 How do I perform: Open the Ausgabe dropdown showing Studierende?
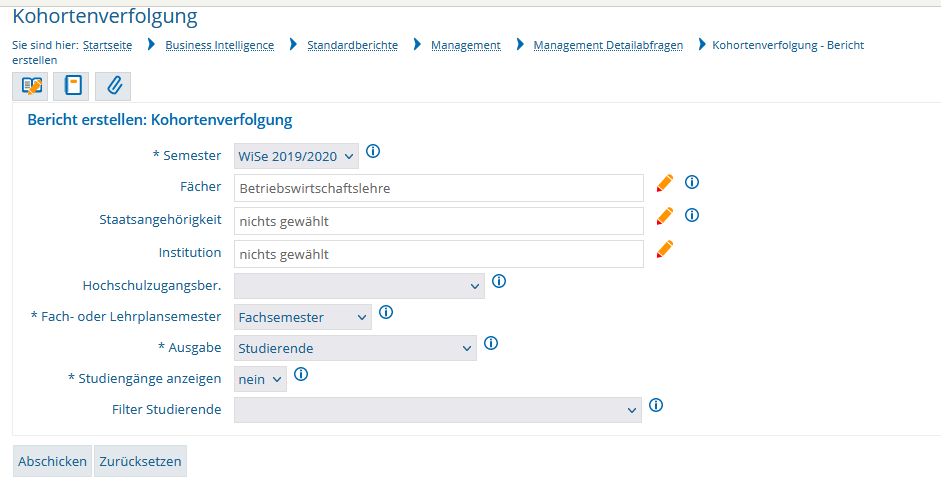coord(355,348)
